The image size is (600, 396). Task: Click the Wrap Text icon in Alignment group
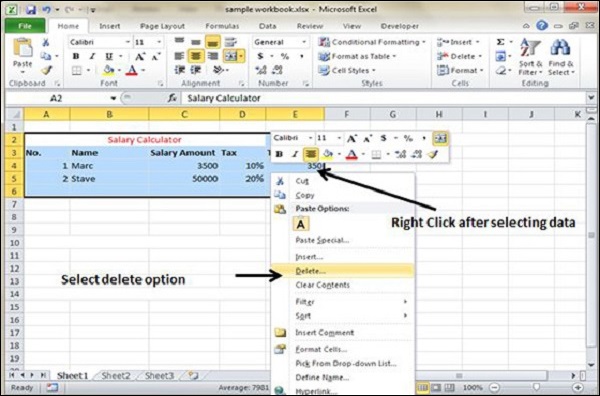click(230, 42)
